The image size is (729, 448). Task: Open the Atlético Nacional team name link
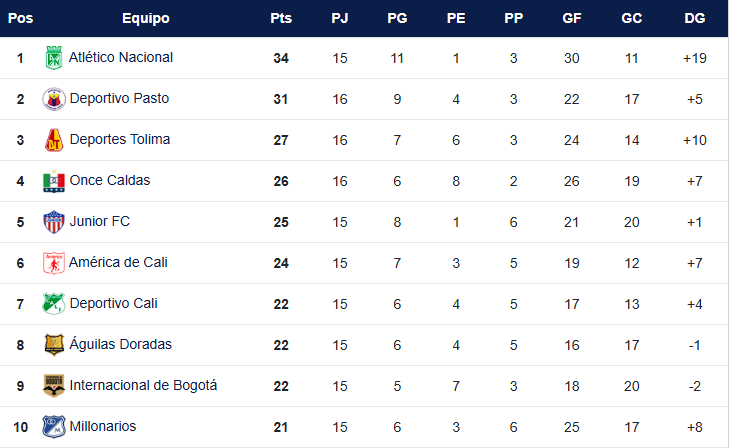[121, 58]
